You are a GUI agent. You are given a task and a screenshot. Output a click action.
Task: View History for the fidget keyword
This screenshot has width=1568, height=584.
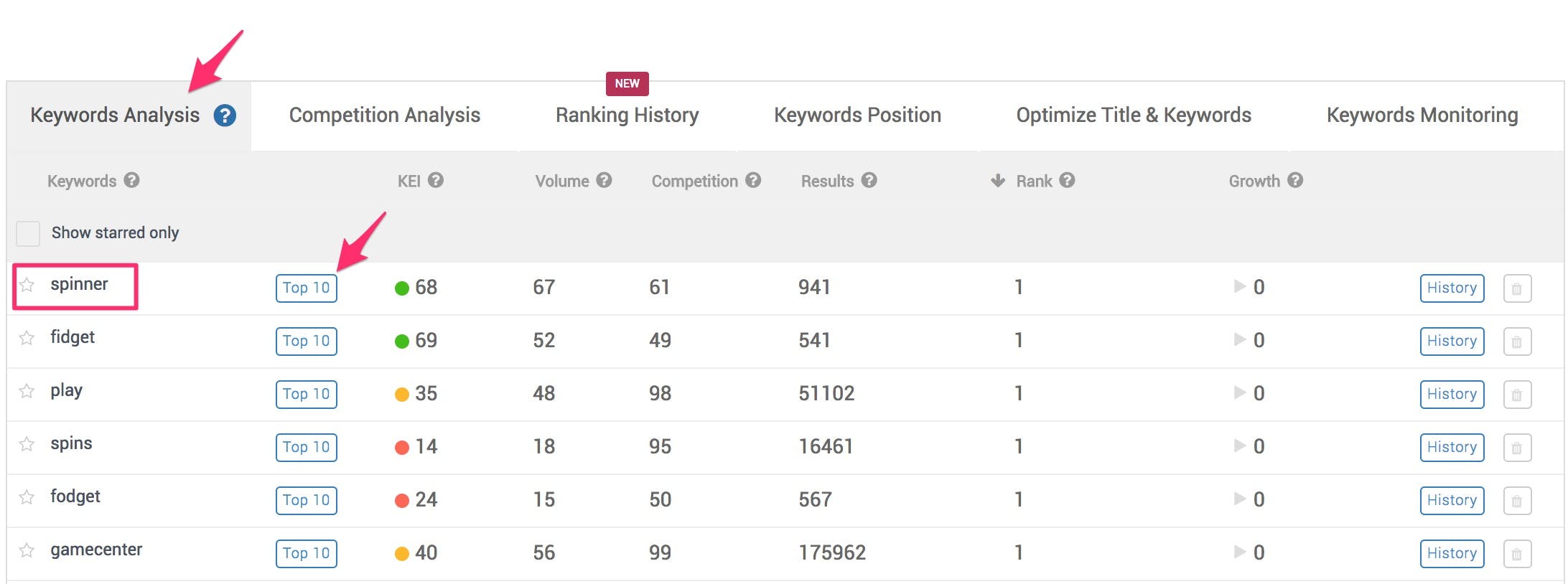coord(1451,342)
